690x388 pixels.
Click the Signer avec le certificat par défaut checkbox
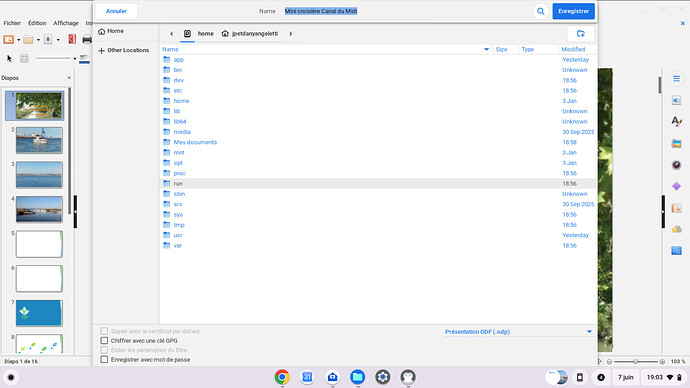104,331
